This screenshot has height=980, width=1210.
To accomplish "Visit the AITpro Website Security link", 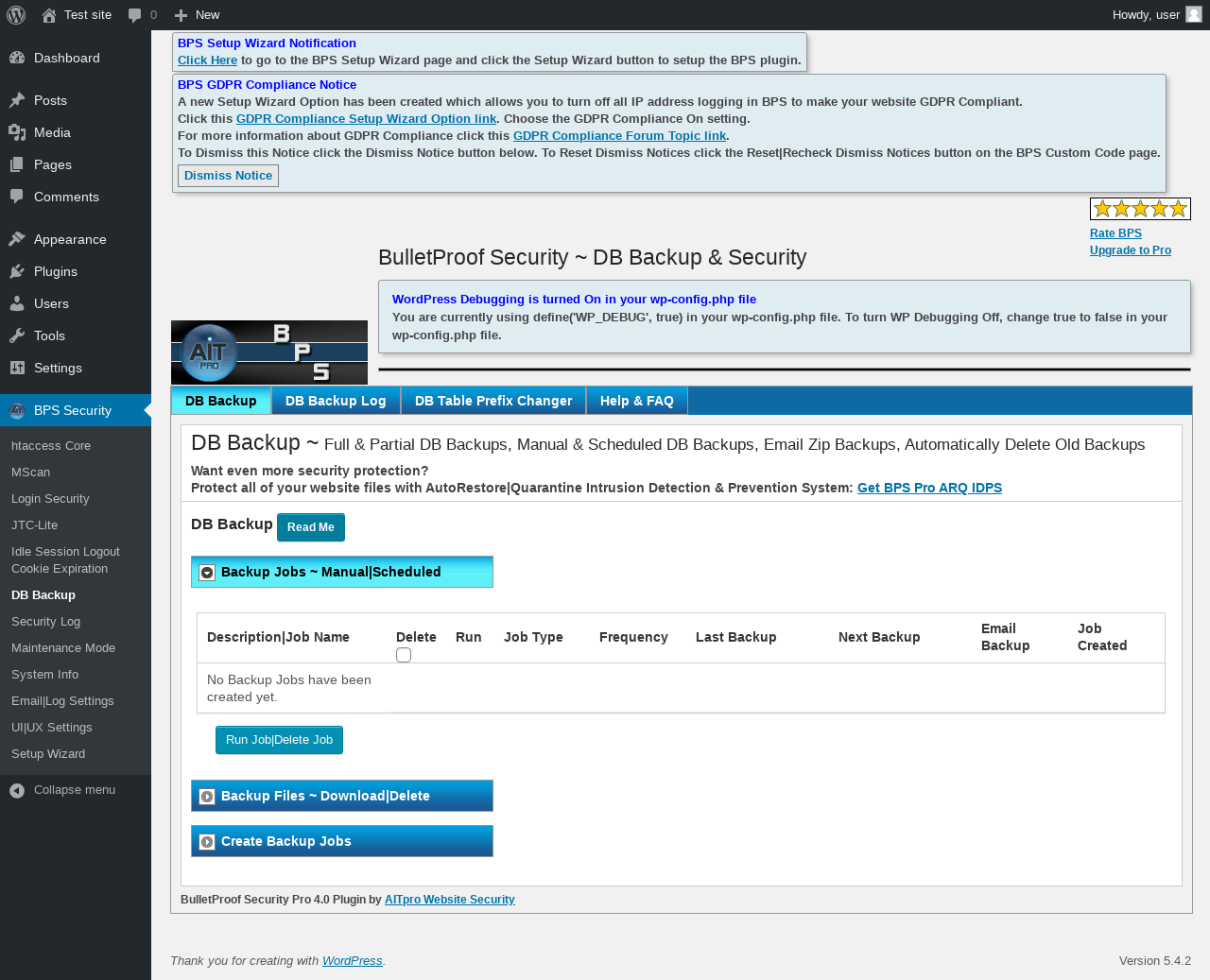I will [449, 900].
